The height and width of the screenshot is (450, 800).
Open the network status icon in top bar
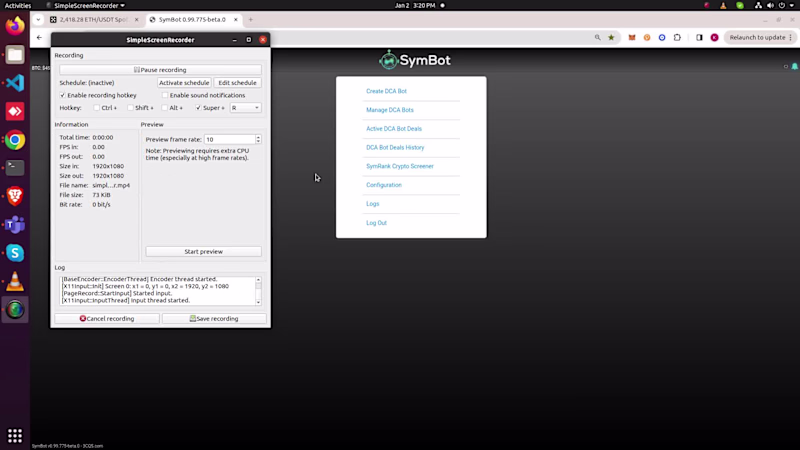click(x=758, y=6)
